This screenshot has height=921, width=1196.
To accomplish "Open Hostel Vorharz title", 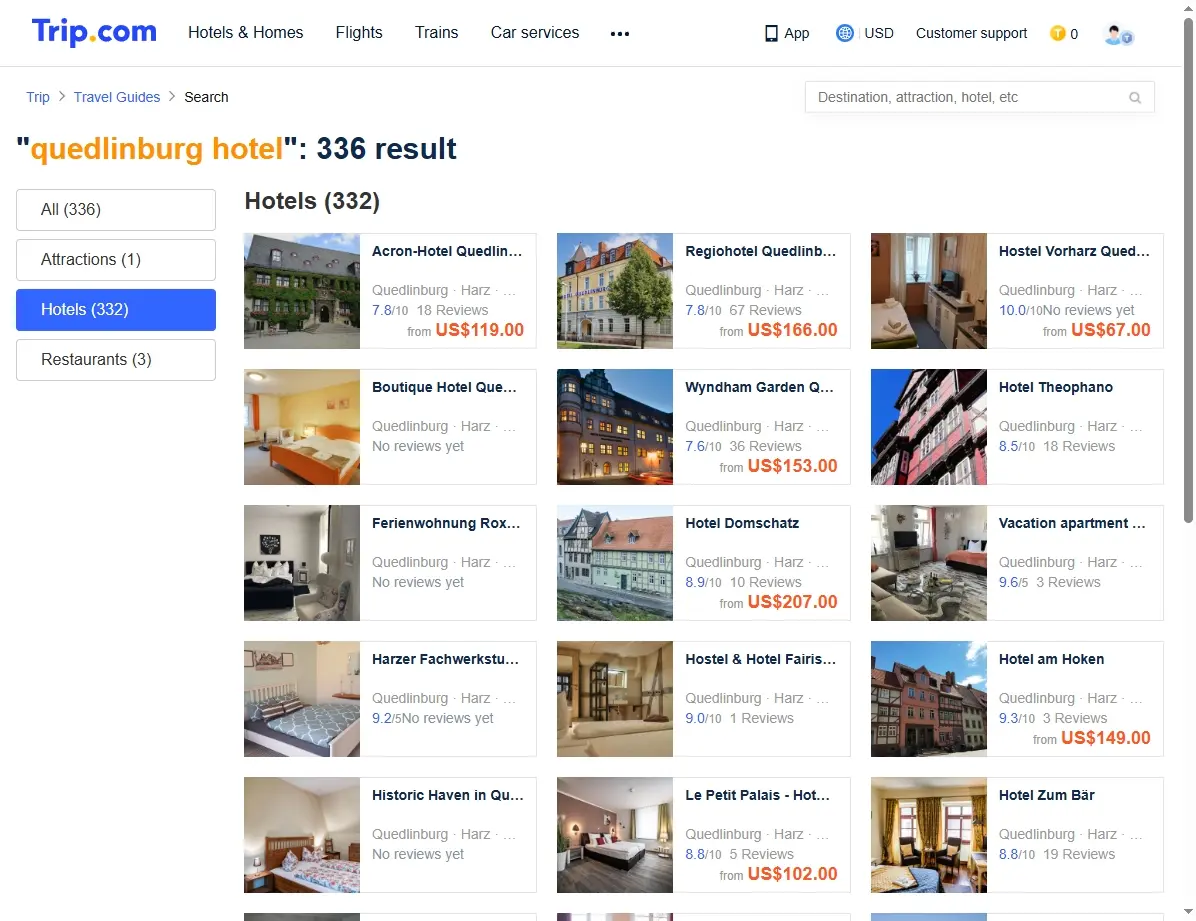I will tap(1074, 251).
